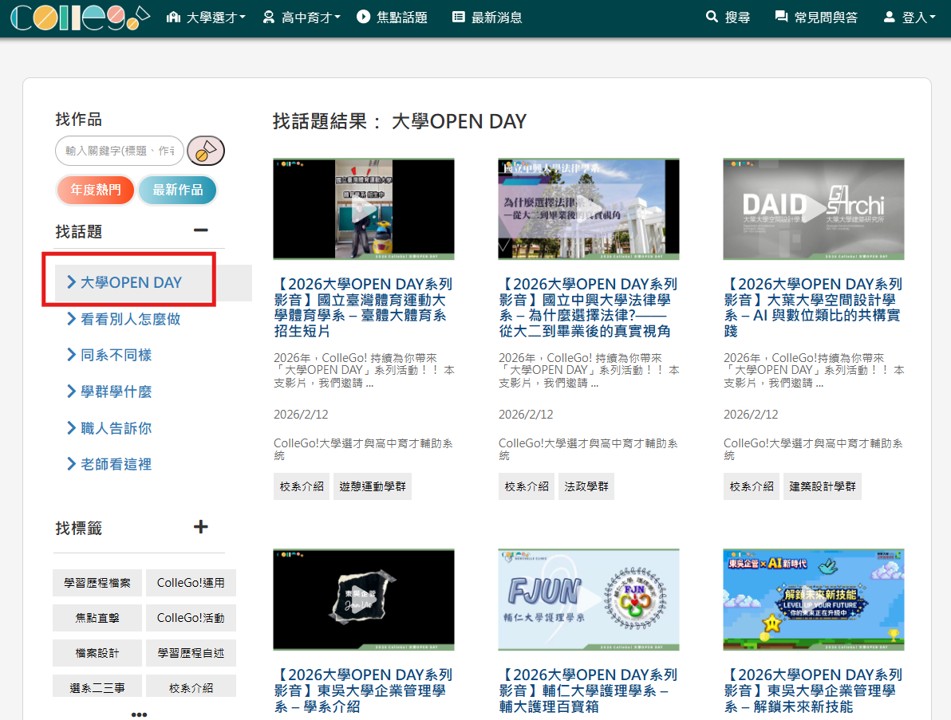The width and height of the screenshot is (951, 720).
Task: Select the 最新作品 filter button
Action: [177, 190]
